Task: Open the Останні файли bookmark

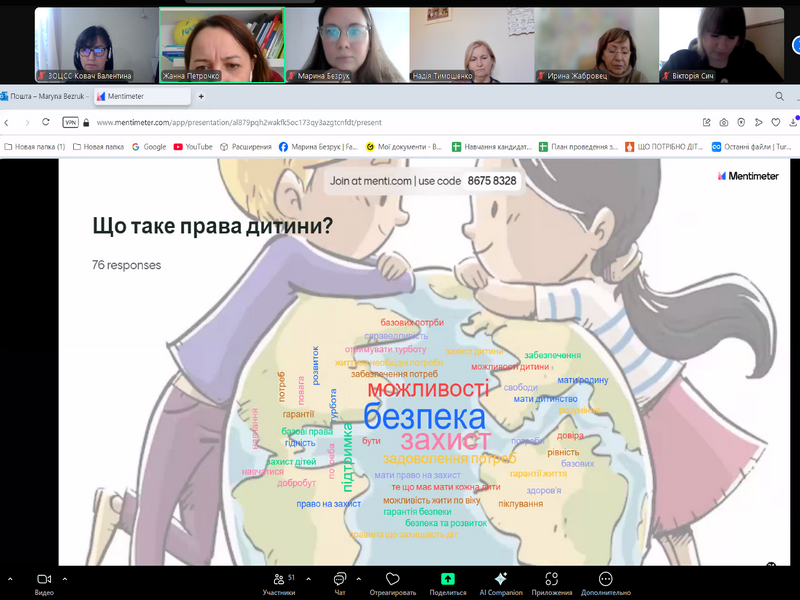Action: click(752, 147)
